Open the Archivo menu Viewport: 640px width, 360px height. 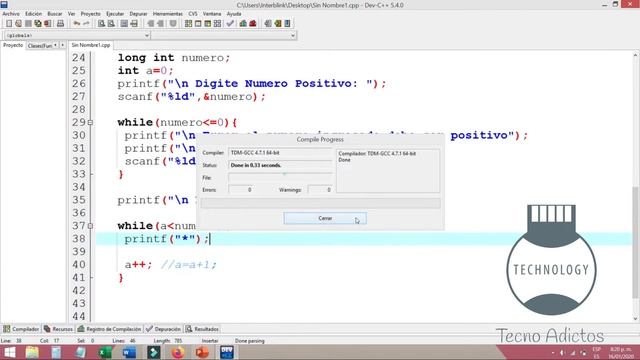coord(11,14)
